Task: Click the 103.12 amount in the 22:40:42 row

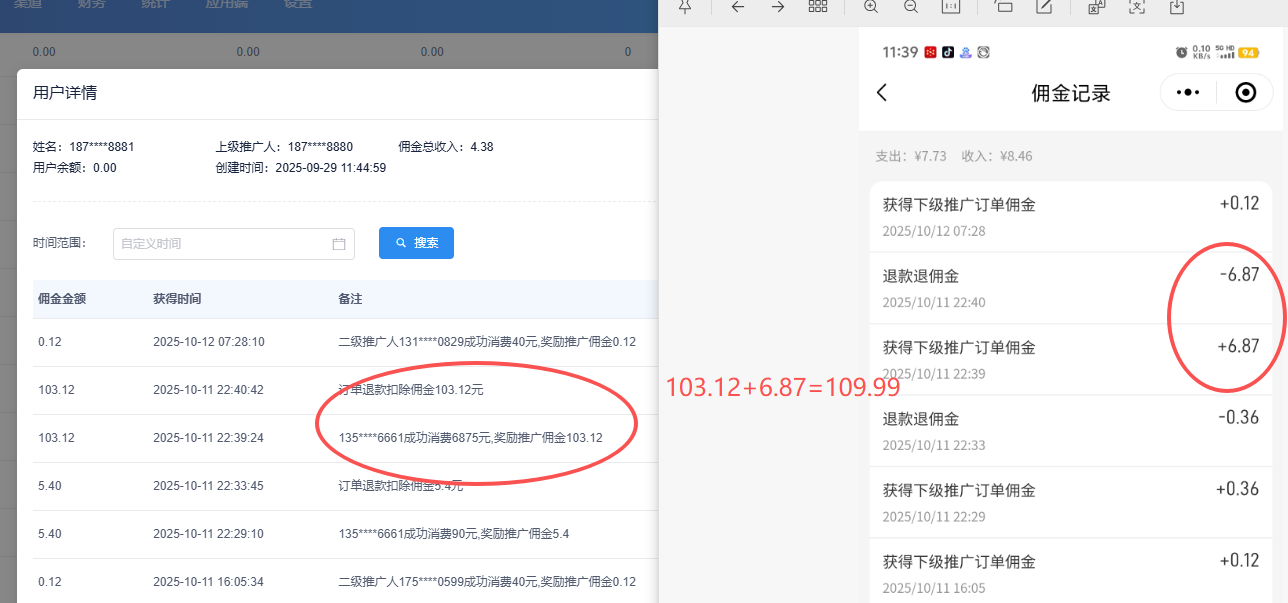Action: tap(56, 390)
